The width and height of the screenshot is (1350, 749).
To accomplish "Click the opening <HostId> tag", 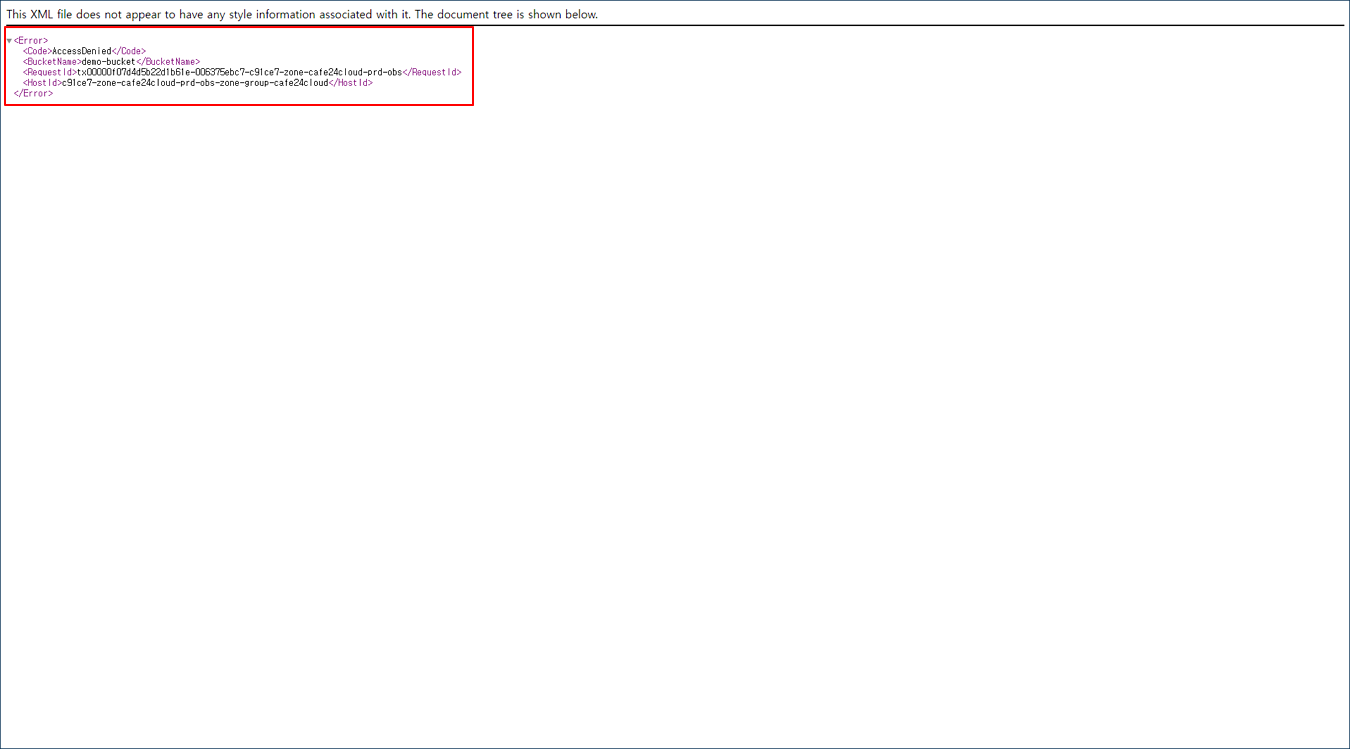I will click(42, 83).
